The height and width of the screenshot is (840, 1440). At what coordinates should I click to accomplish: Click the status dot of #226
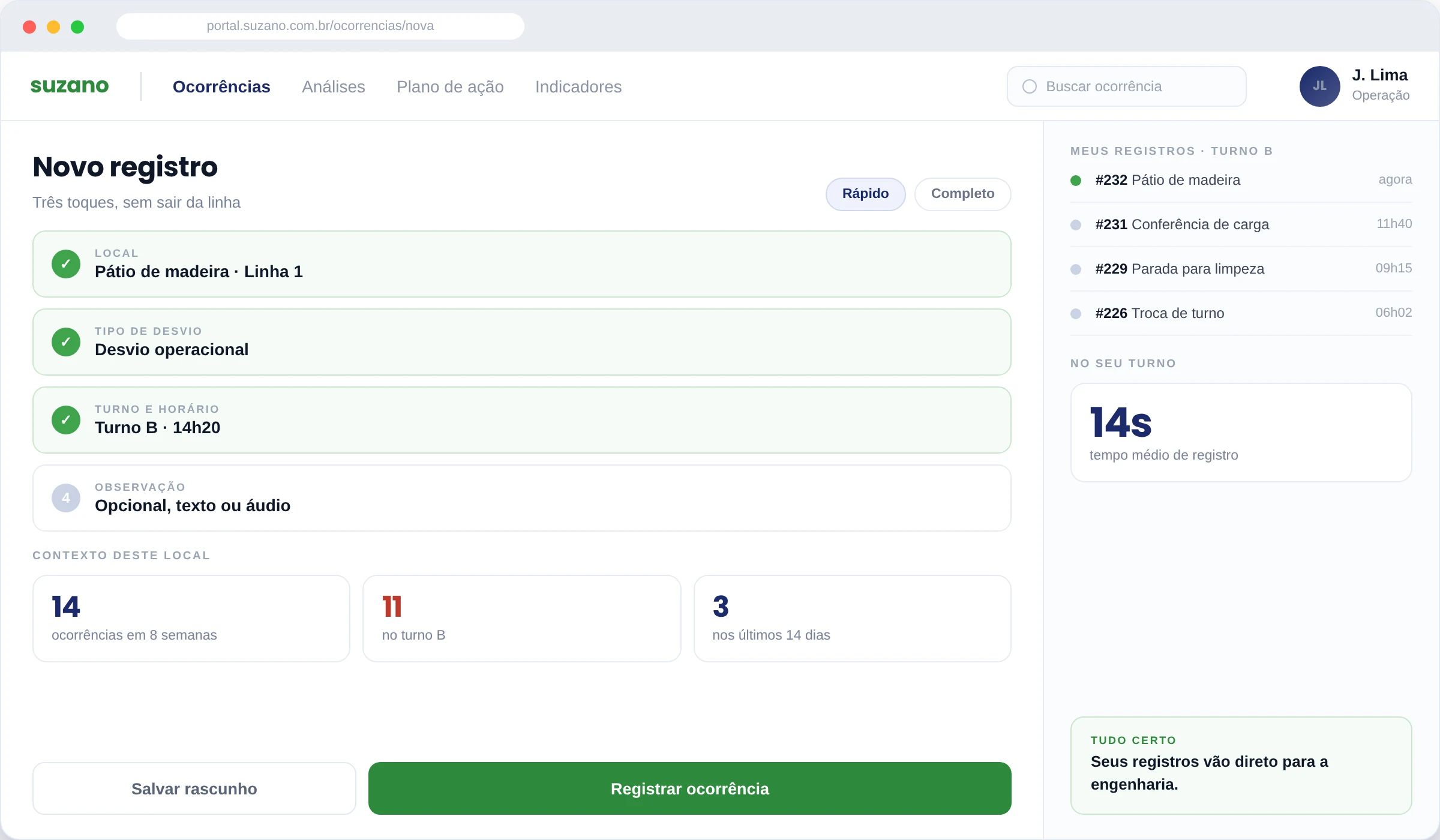1076,314
